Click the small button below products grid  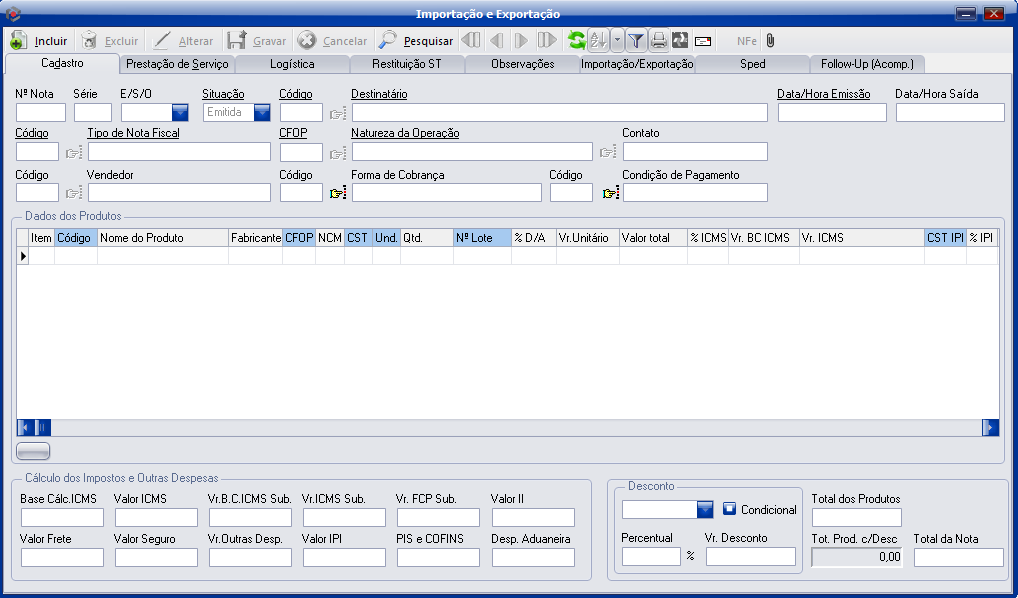34,451
